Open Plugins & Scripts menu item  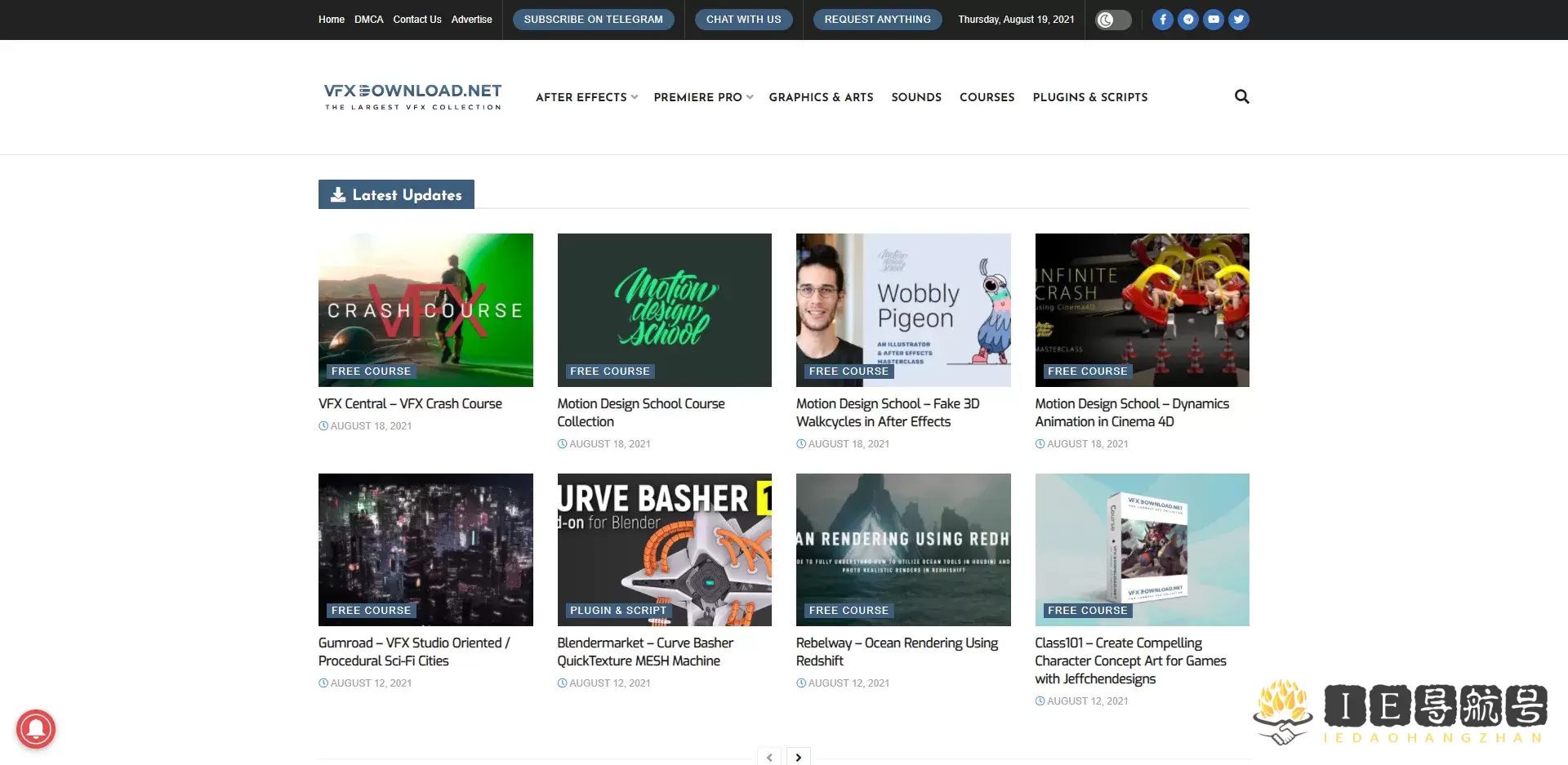[x=1089, y=97]
